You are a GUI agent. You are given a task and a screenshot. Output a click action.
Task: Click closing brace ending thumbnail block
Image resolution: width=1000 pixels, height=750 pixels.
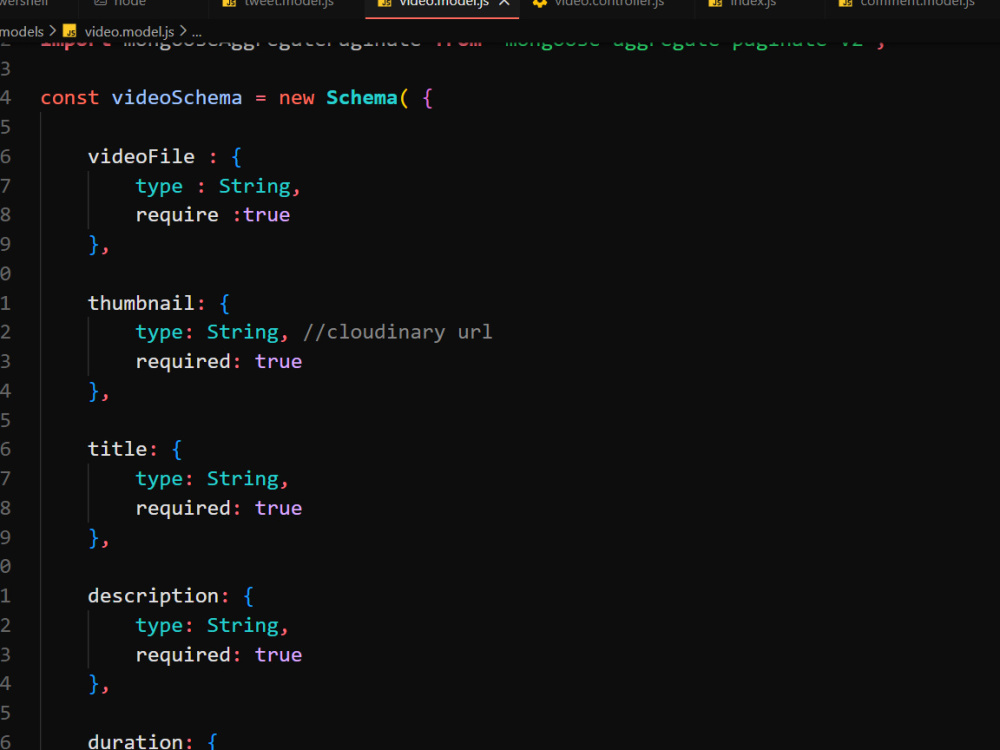(94, 391)
